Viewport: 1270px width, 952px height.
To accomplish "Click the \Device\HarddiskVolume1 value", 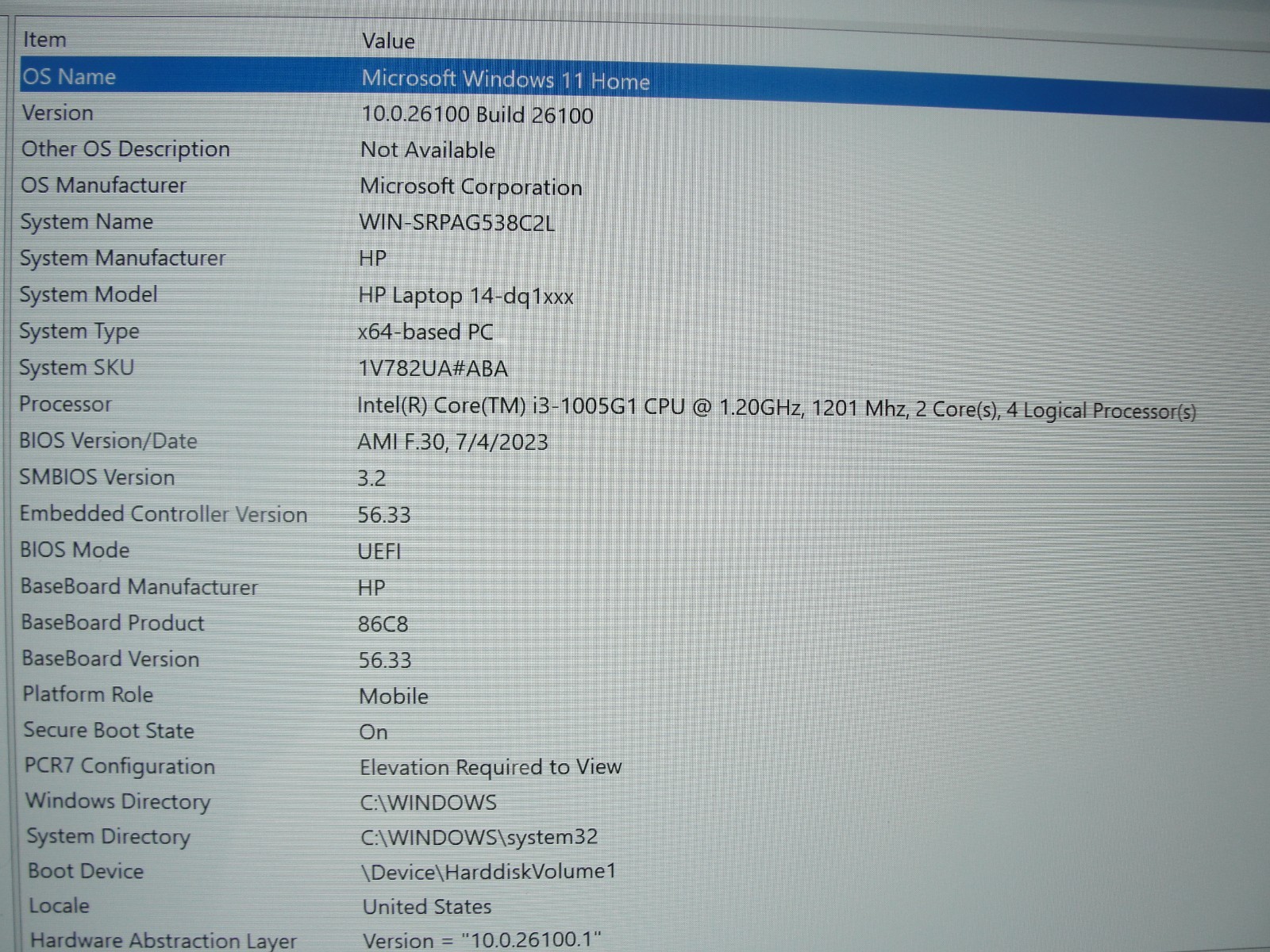I will click(x=489, y=872).
